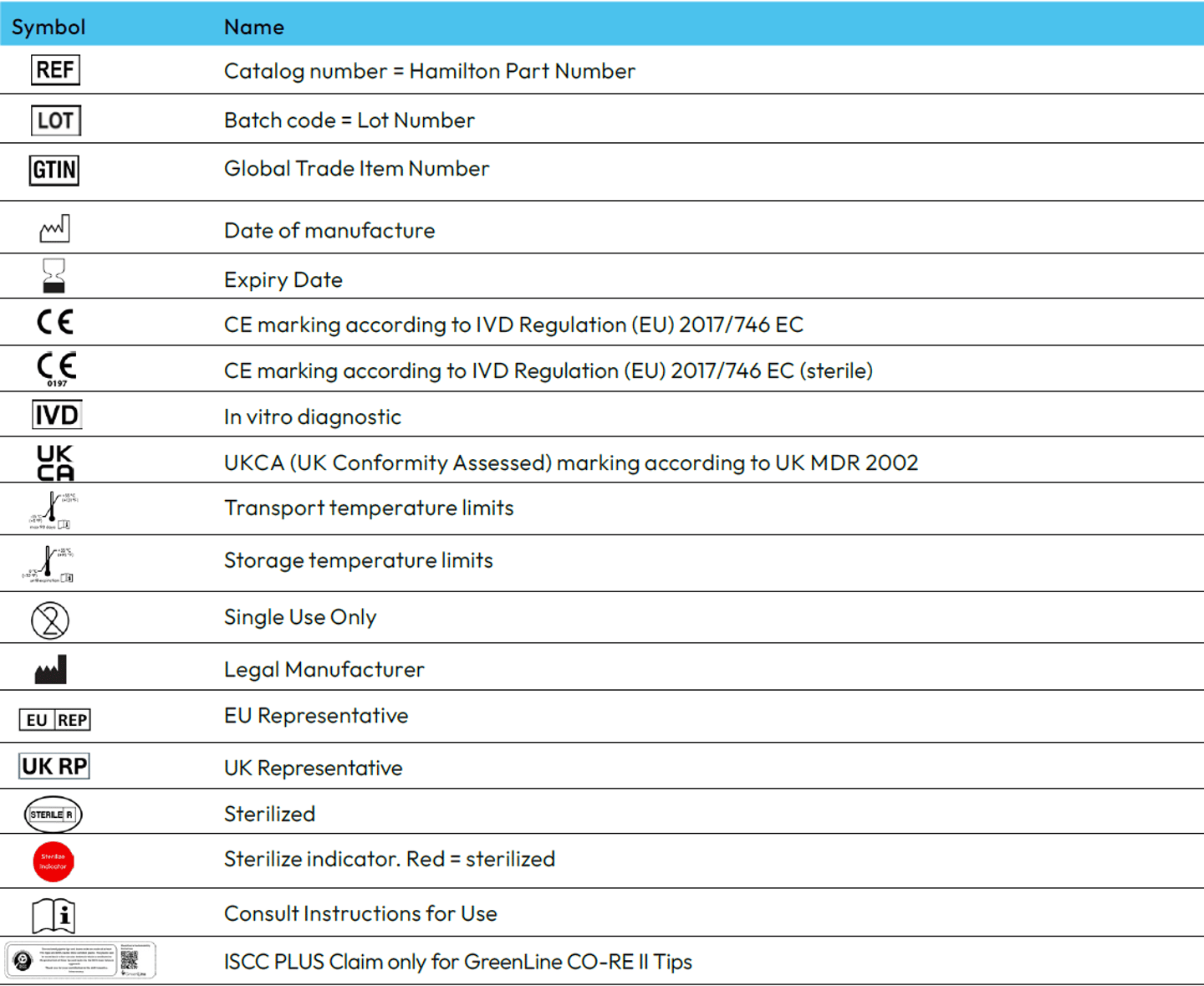
Task: Click the STERILE R oval symbol
Action: click(54, 815)
